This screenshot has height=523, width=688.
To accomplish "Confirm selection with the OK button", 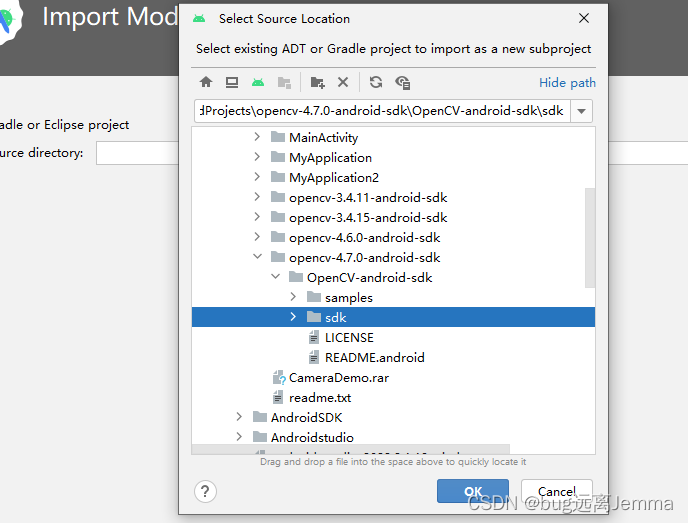I will coord(473,491).
